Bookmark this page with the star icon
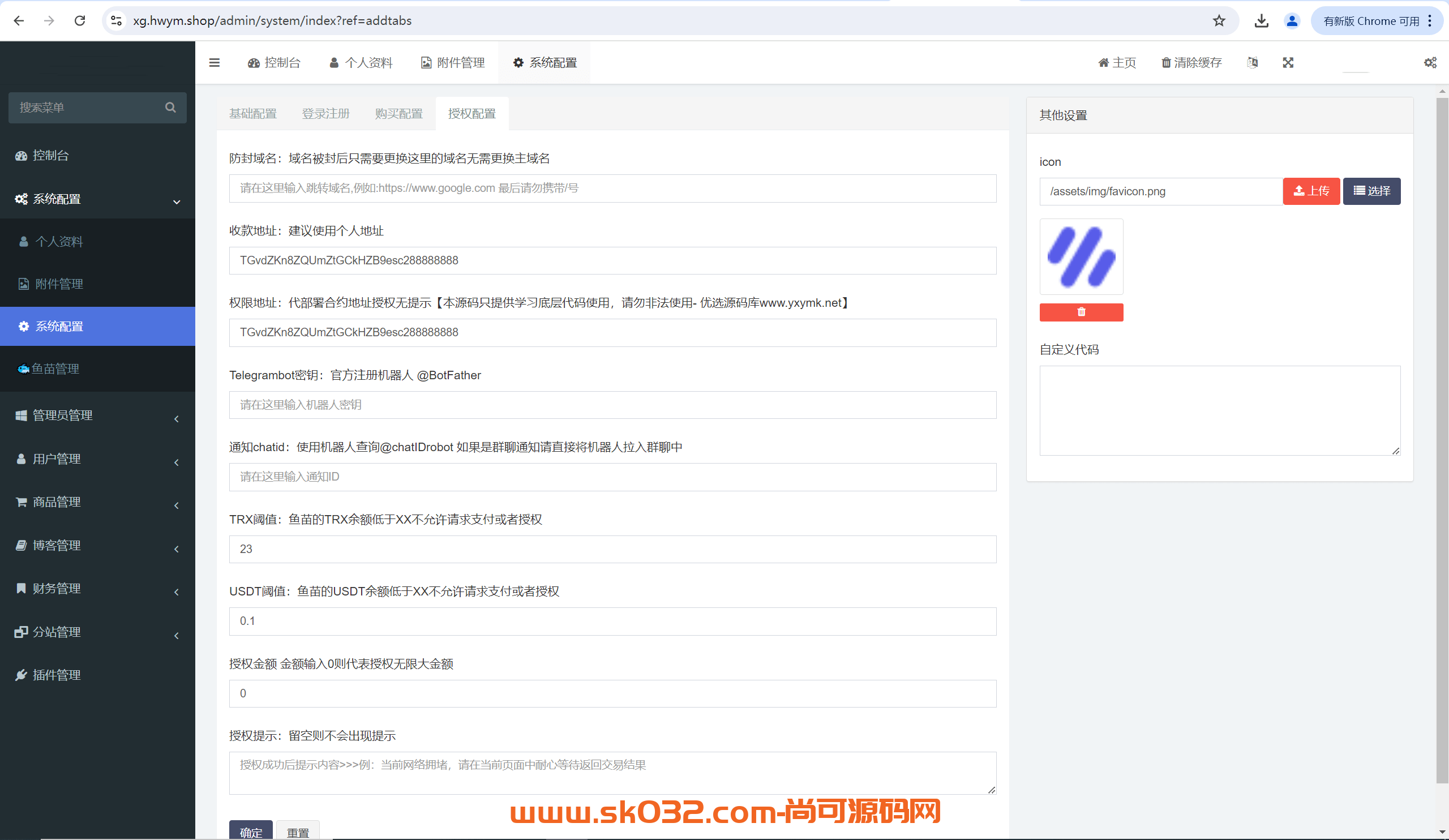The height and width of the screenshot is (840, 1449). click(x=1219, y=21)
